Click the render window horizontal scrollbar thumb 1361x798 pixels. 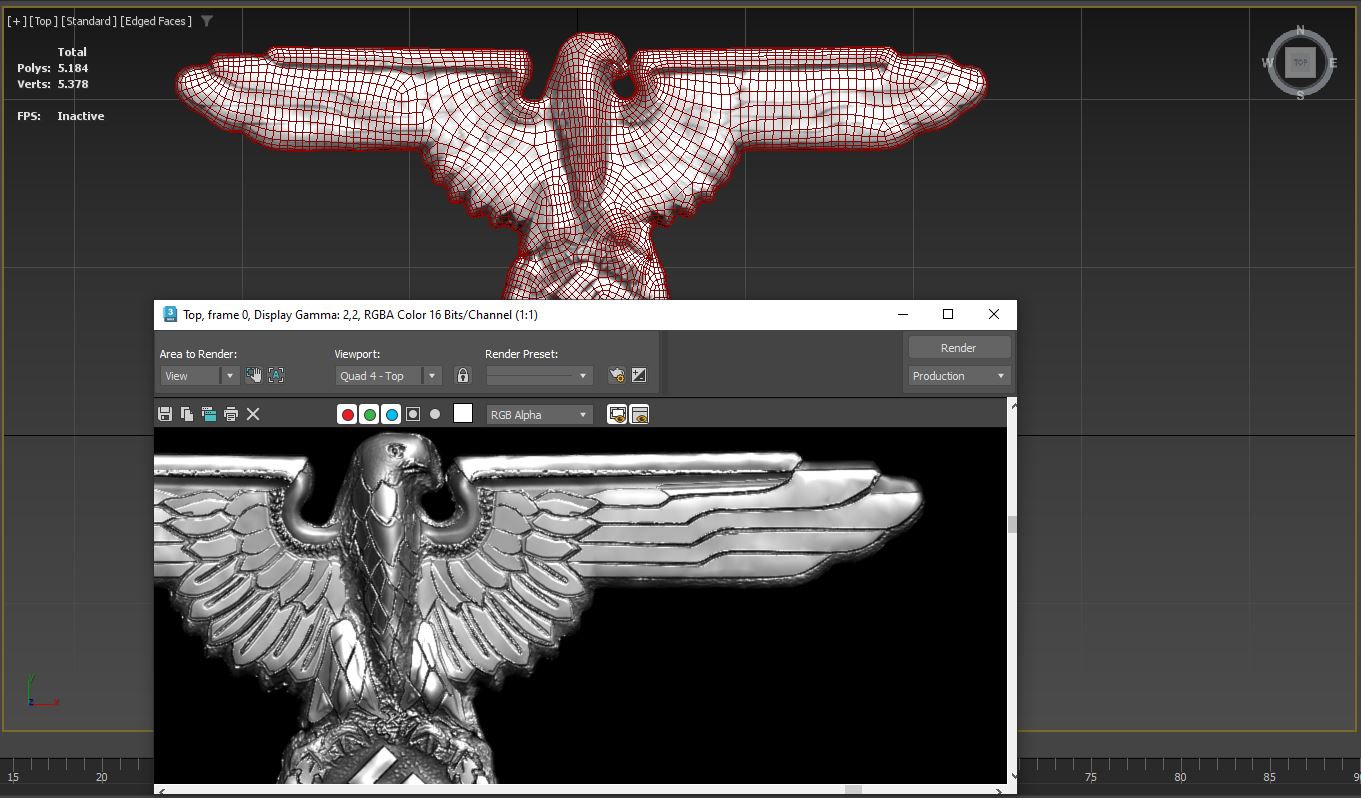coord(853,790)
